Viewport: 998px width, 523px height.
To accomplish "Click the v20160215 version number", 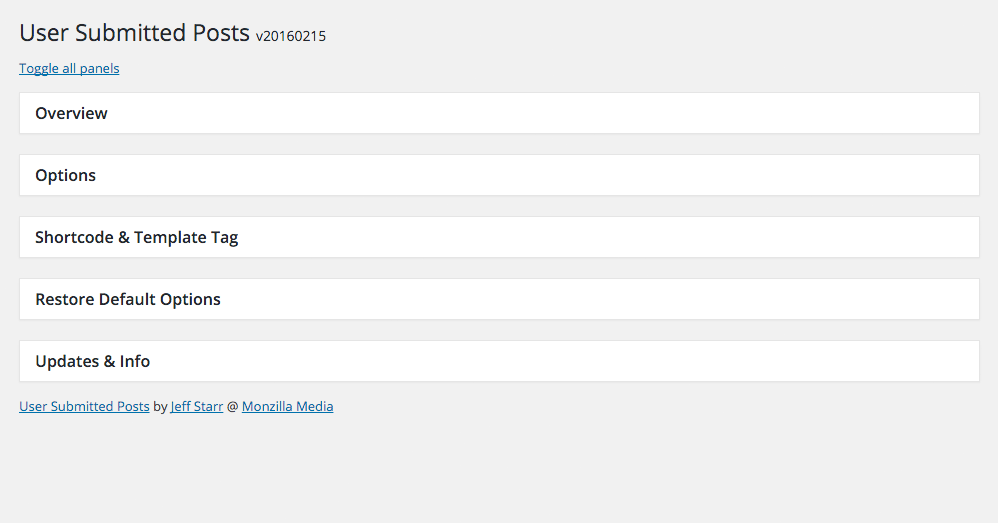I will (x=291, y=37).
